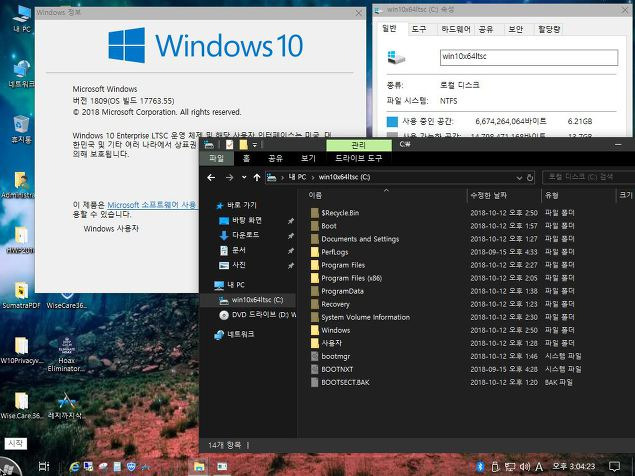
Task: Open the 홈 ribbon tab
Action: pos(246,158)
